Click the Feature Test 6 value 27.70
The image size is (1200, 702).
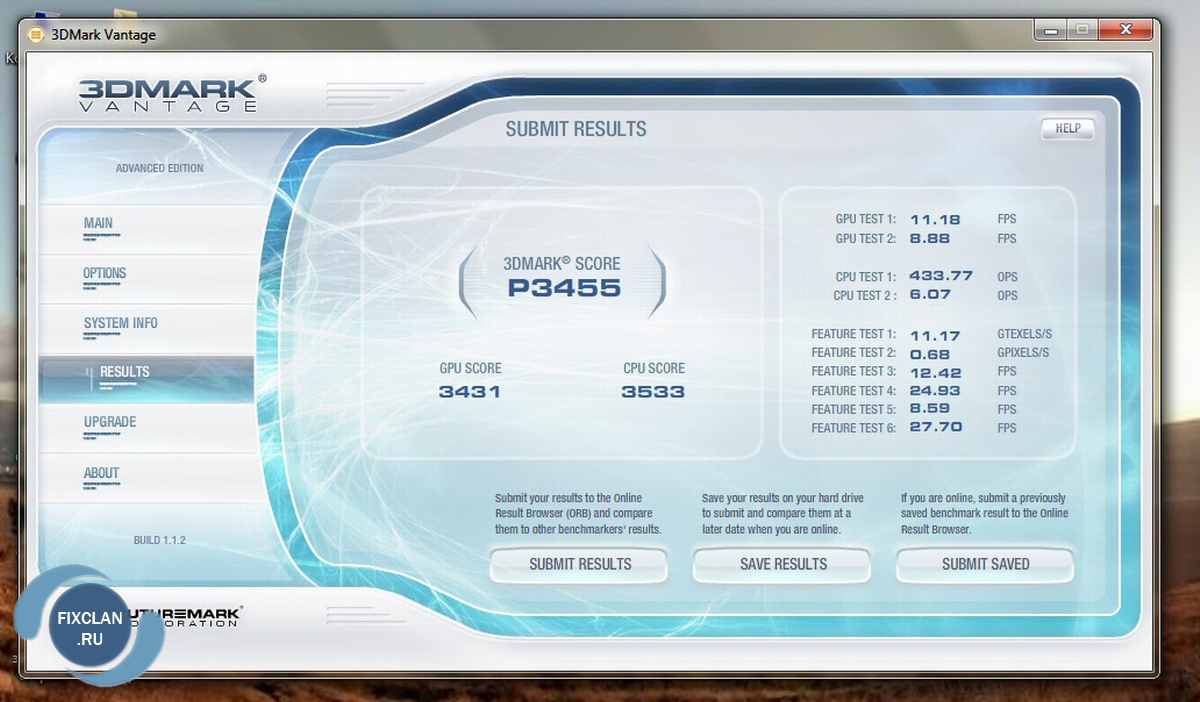pos(935,428)
